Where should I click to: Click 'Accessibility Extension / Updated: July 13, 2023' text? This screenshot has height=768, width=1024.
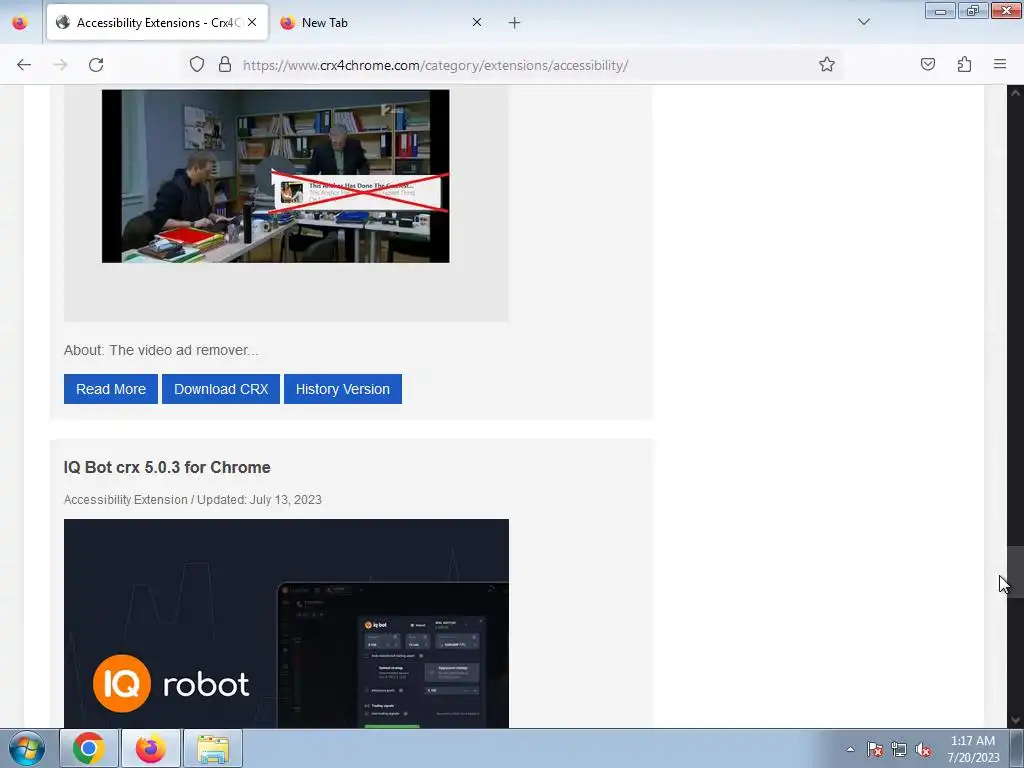coord(193,500)
